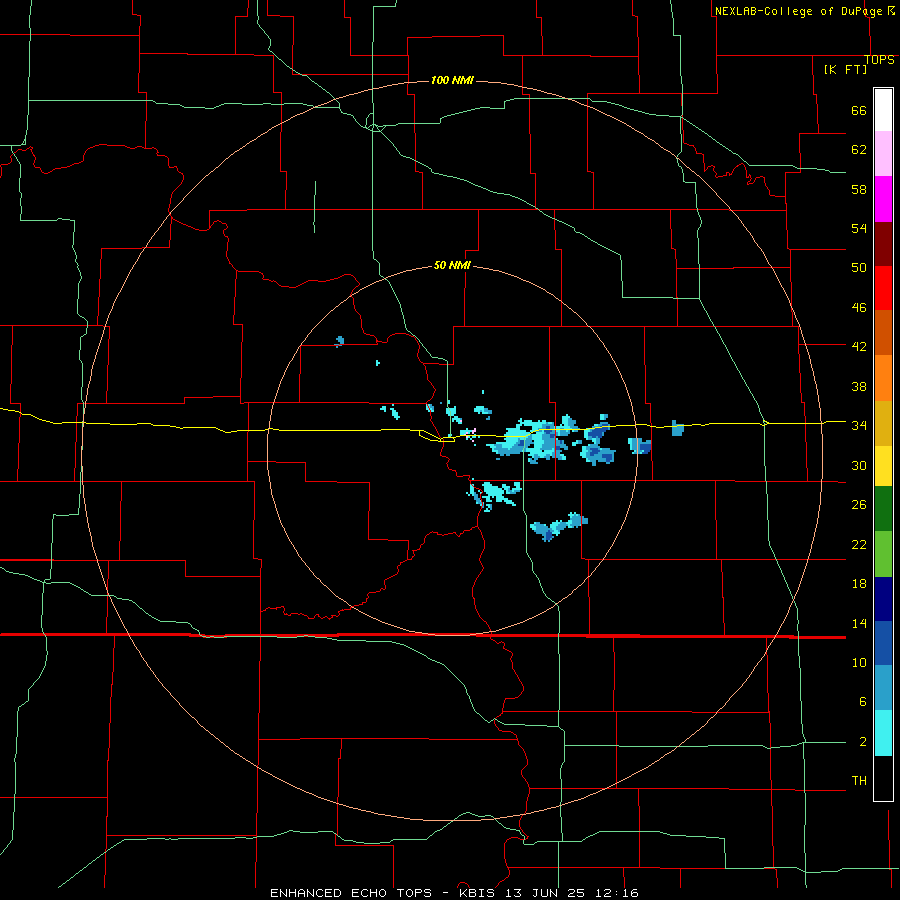Screen dimensions: 900x900
Task: Click the 2 legend value
Action: click(862, 742)
